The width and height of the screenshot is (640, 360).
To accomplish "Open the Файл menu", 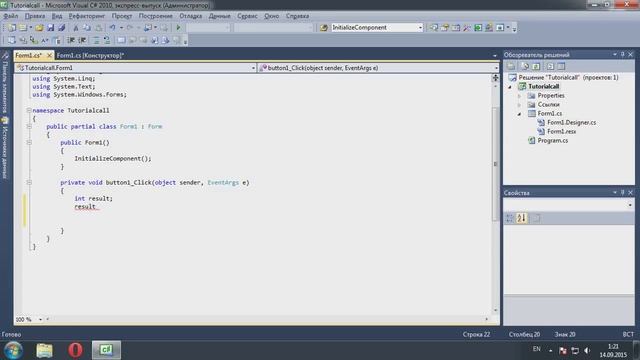I will point(11,16).
